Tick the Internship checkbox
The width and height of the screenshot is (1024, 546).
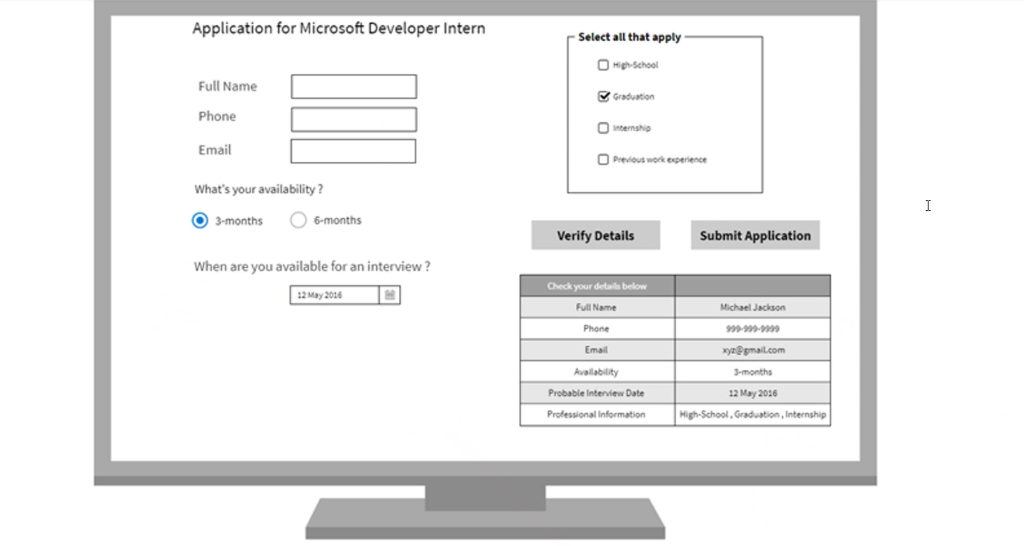603,128
